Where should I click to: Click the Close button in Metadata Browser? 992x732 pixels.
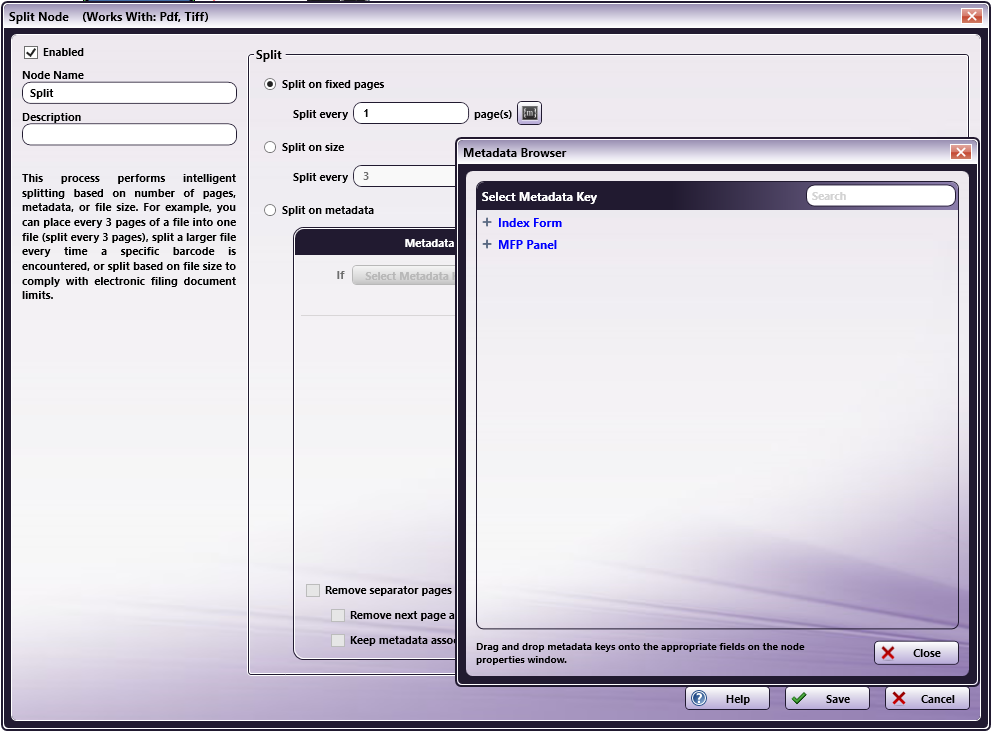(x=915, y=653)
